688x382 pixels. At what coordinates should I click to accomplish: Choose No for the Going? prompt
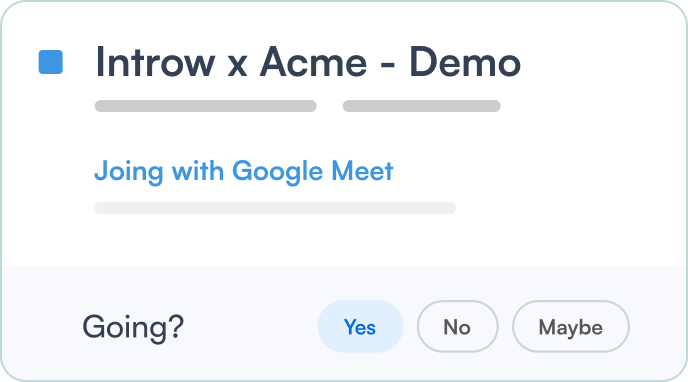tap(457, 326)
